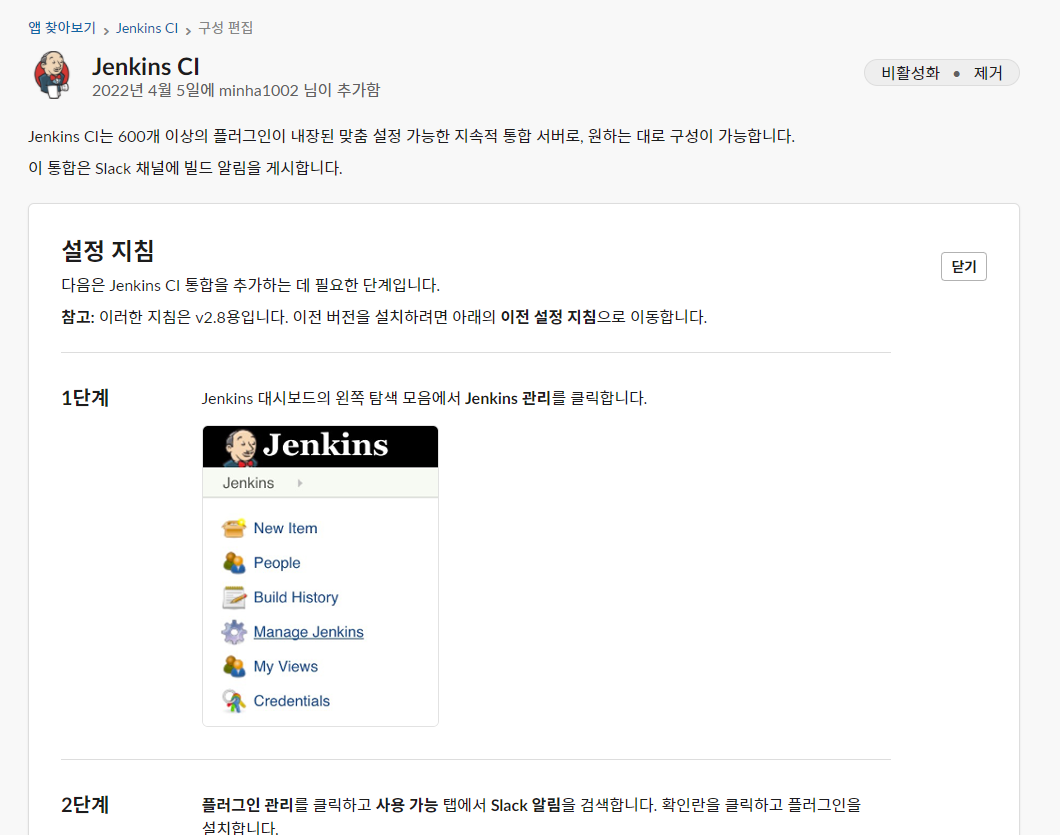This screenshot has width=1060, height=835.
Task: Click the 비활성화 button
Action: (x=910, y=73)
